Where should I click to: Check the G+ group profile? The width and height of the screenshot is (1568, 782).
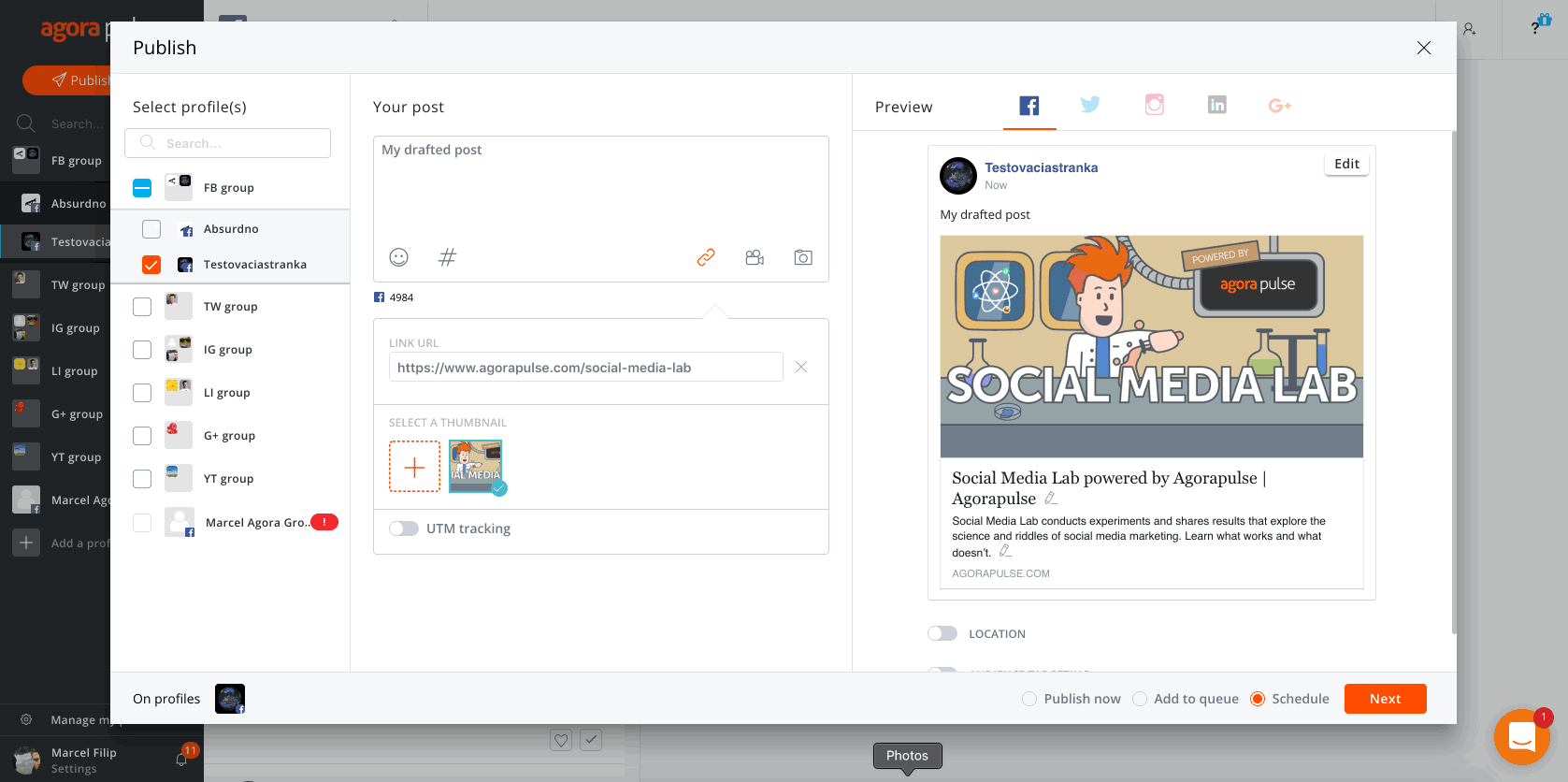pyautogui.click(x=142, y=436)
